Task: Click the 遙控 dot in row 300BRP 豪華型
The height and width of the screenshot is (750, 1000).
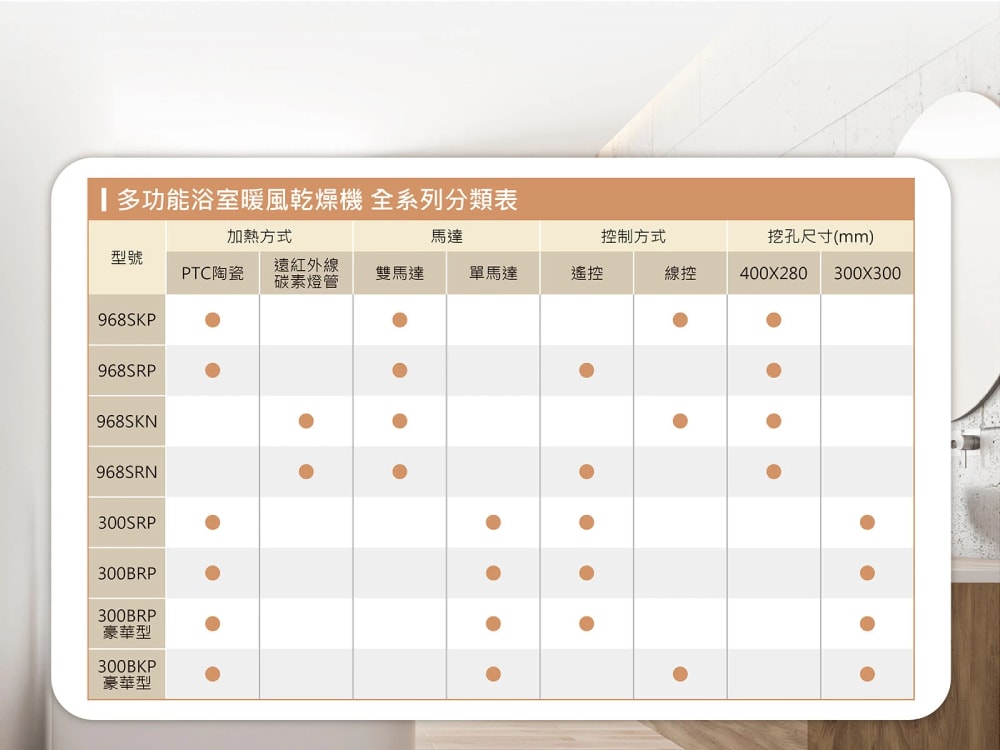Action: 586,623
